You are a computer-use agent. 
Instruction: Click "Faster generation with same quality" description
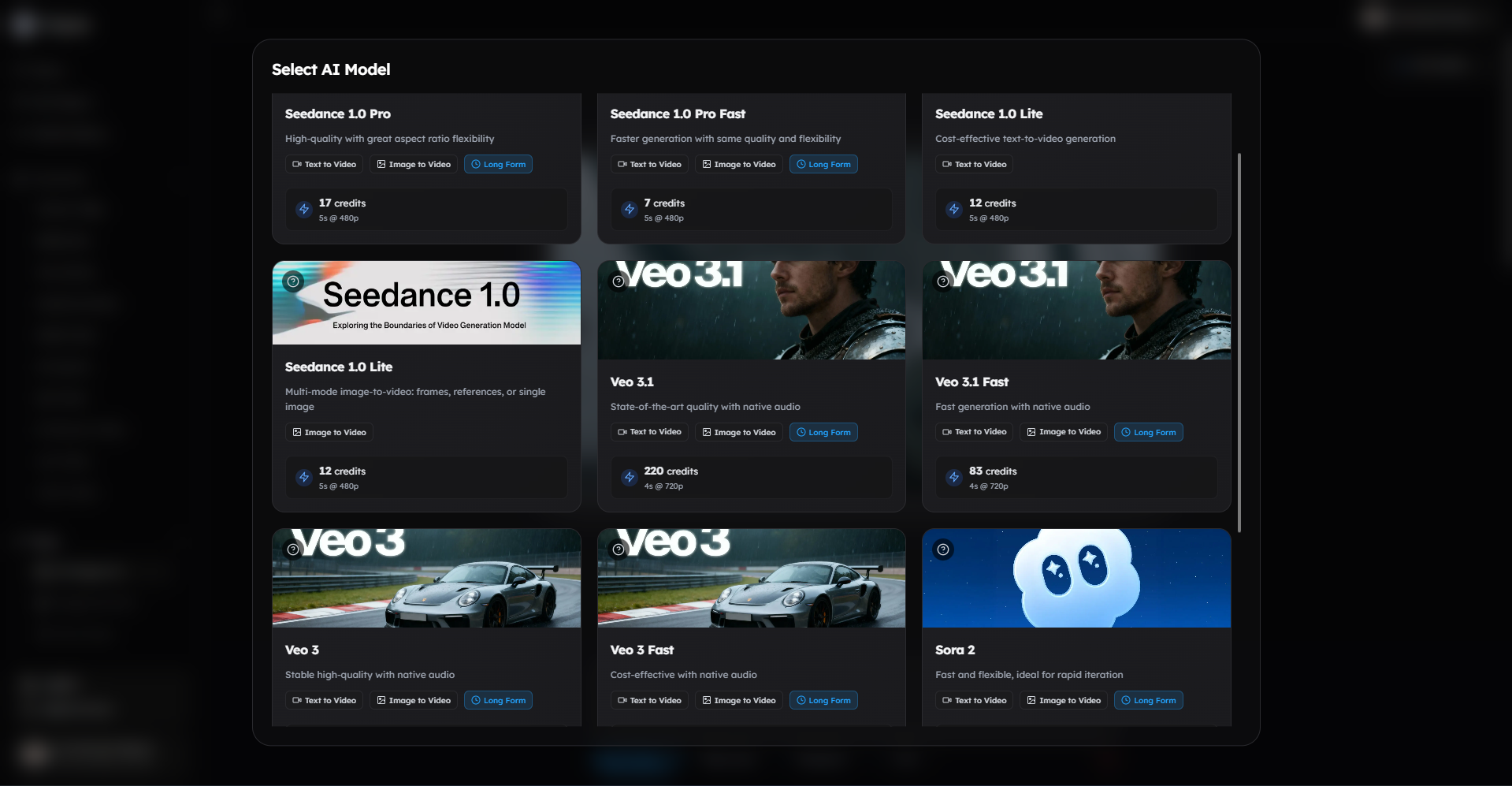pyautogui.click(x=726, y=139)
